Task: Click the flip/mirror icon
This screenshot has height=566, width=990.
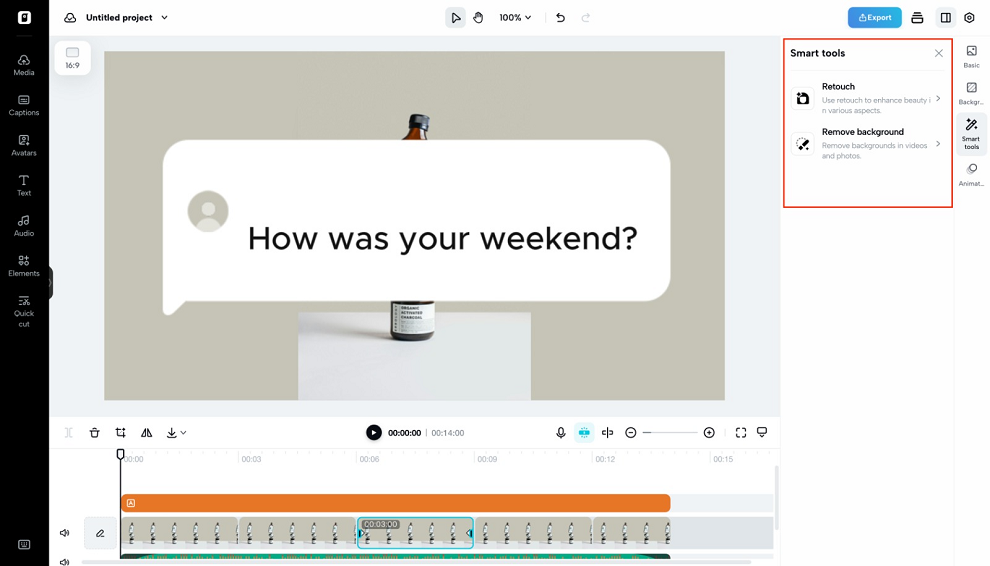Action: click(147, 433)
